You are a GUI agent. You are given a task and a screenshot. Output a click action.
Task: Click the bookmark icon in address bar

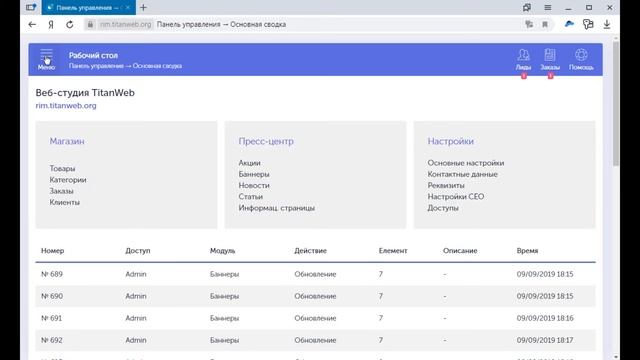coord(545,24)
